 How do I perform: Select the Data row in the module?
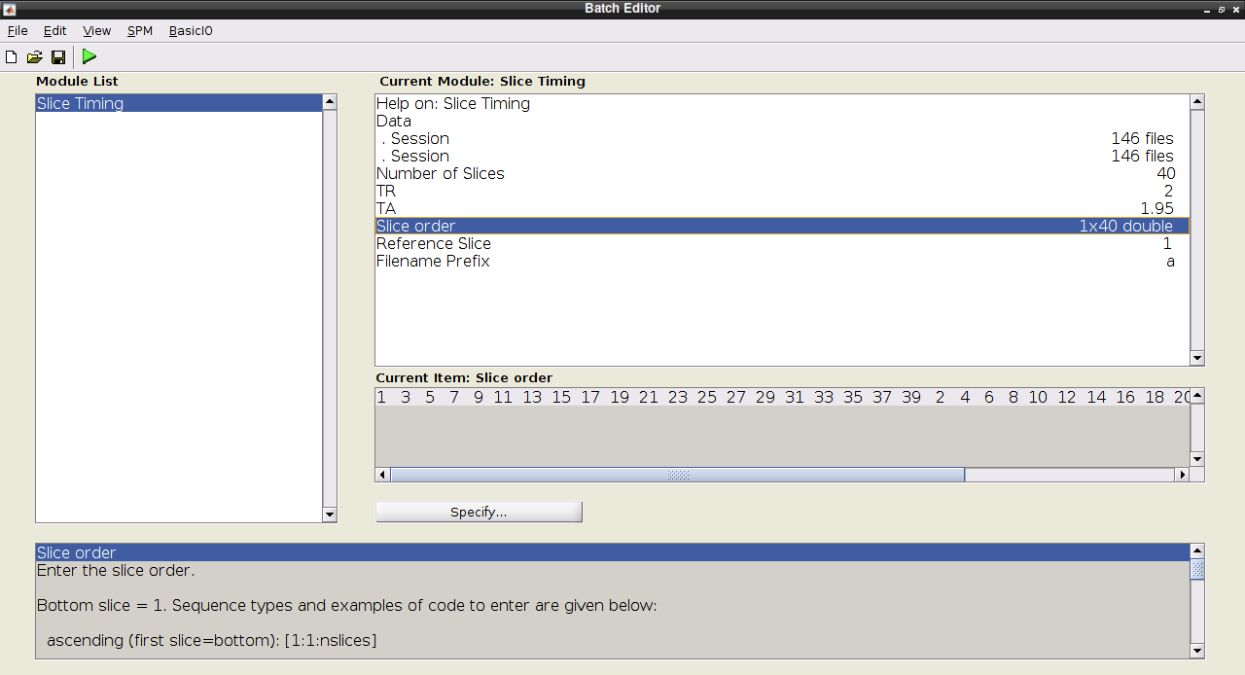782,121
